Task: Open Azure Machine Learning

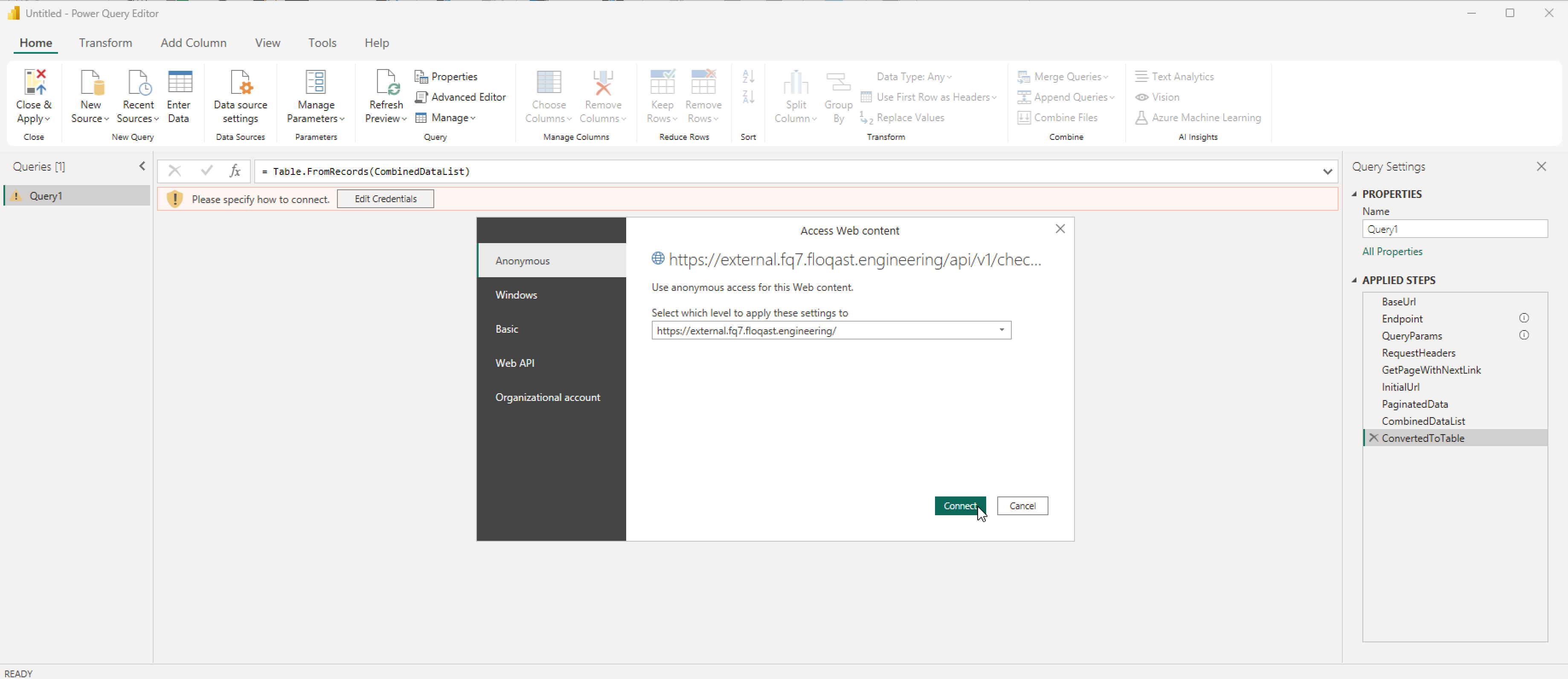Action: (x=1198, y=117)
